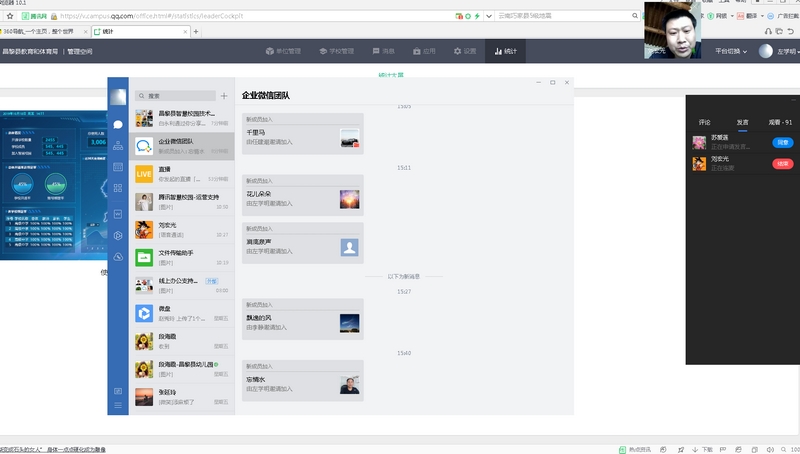
Task: Click the red 结束 button for 刘安光
Action: [x=782, y=163]
